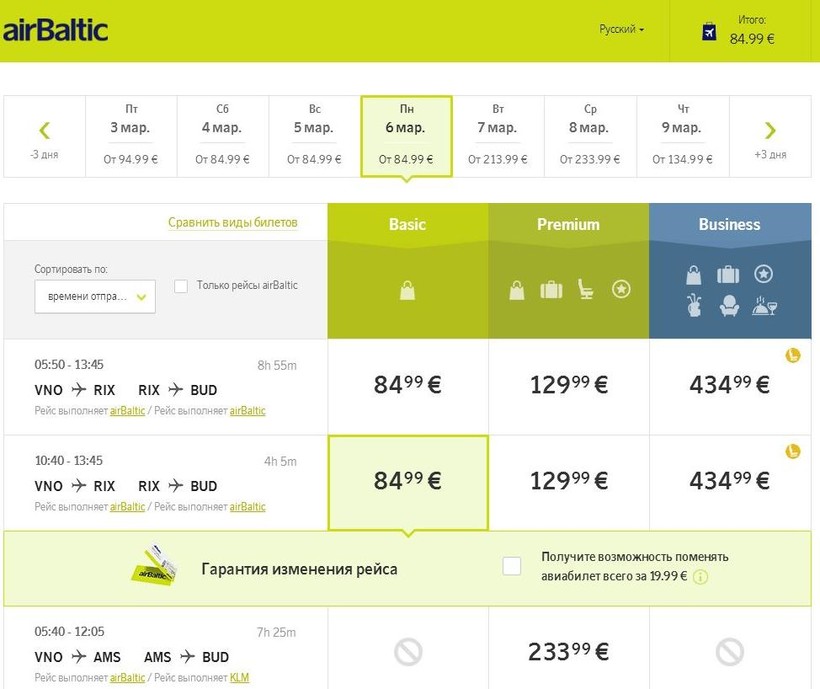Click the airBaltic logo
The height and width of the screenshot is (689, 820).
[x=55, y=30]
